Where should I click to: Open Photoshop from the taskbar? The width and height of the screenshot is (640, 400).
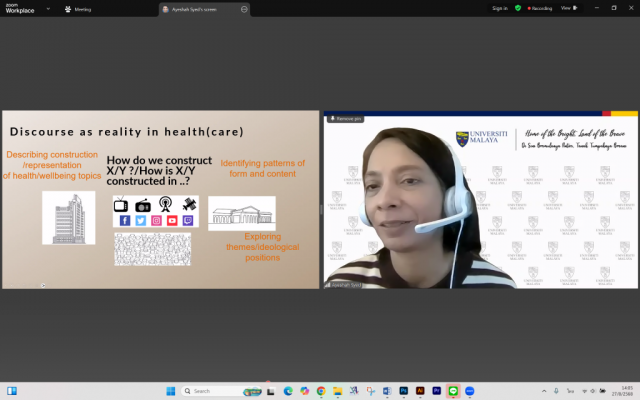tap(403, 390)
